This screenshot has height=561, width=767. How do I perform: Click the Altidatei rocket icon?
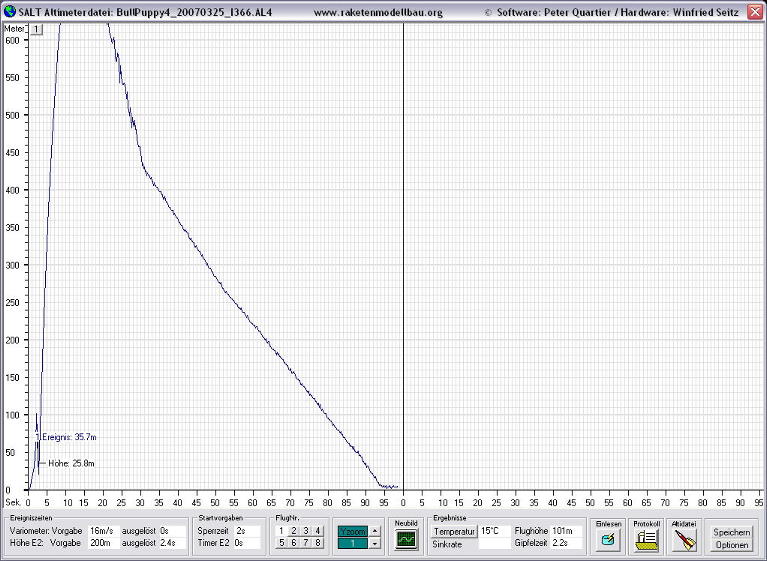pos(684,539)
